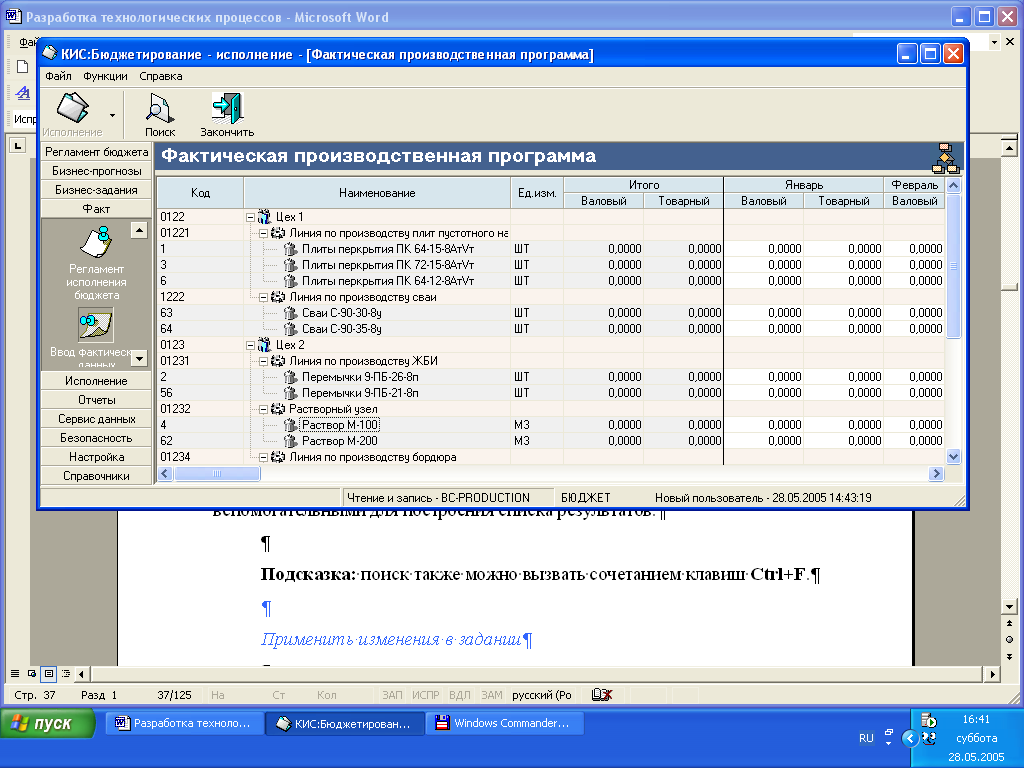Collapse the Цех 2 tree node

tap(250, 345)
